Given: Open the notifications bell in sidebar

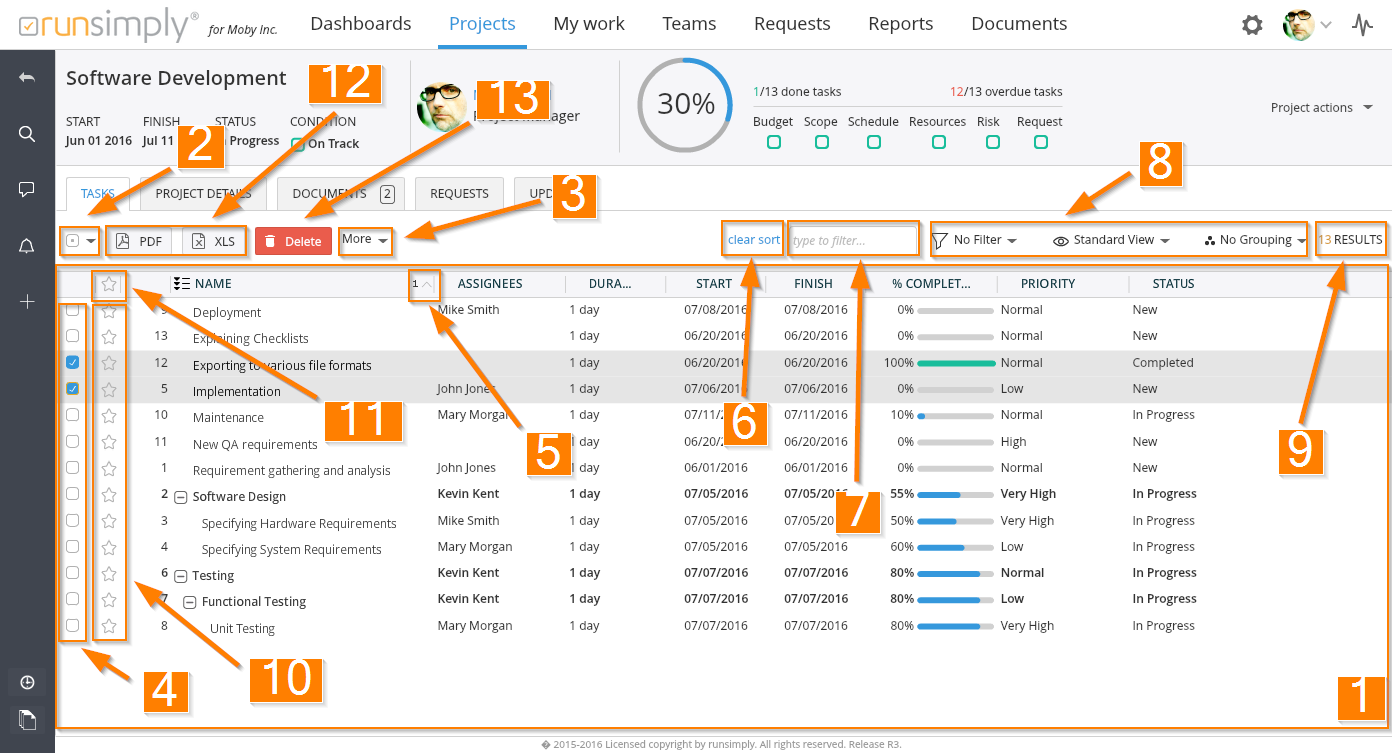Looking at the screenshot, I should click(27, 246).
